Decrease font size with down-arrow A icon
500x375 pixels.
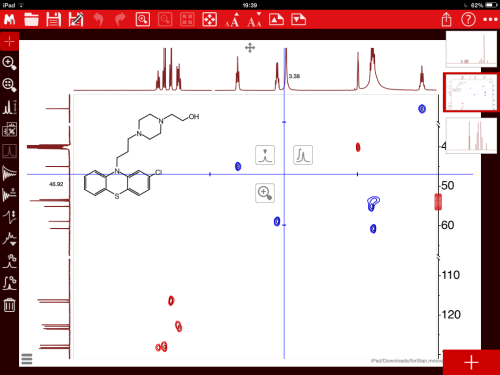(x=255, y=20)
